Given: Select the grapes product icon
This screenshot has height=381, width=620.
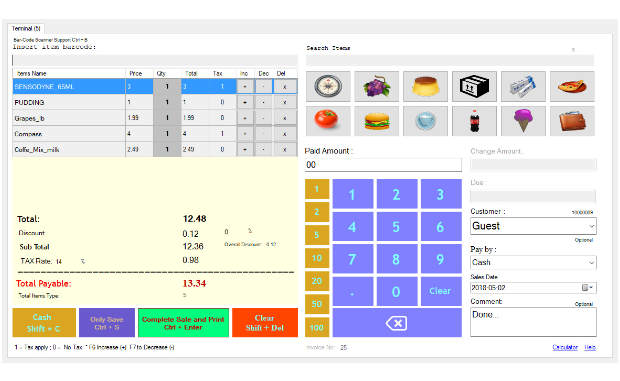Looking at the screenshot, I should (x=376, y=87).
